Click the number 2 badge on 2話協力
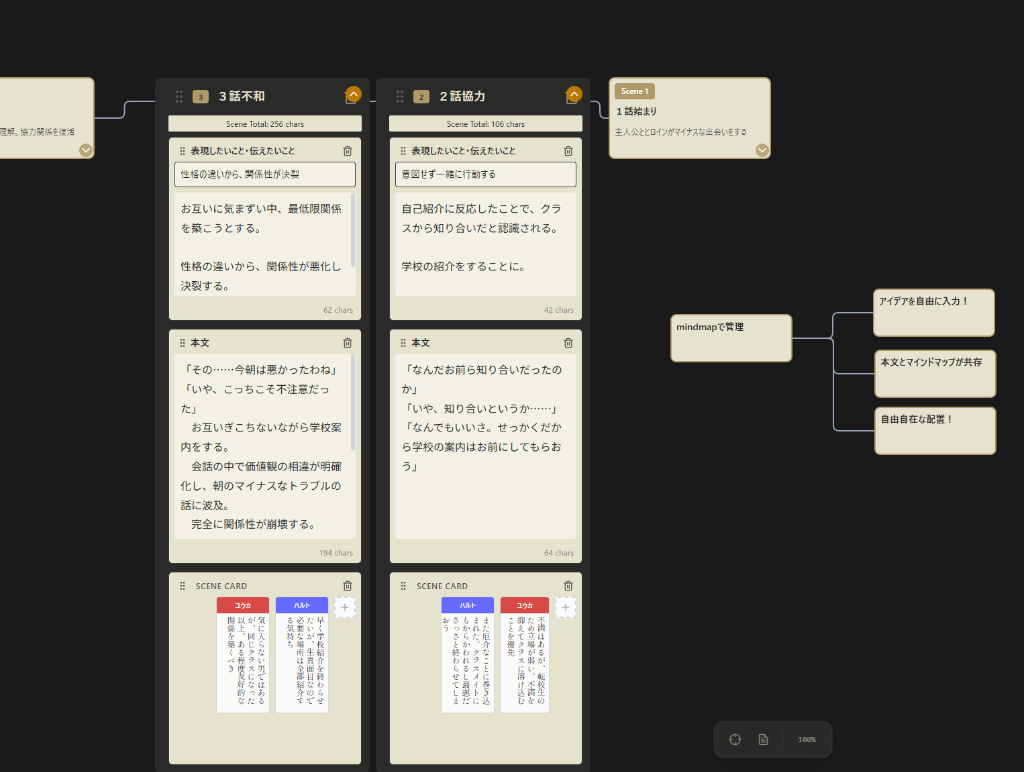Viewport: 1024px width, 772px height. point(421,97)
